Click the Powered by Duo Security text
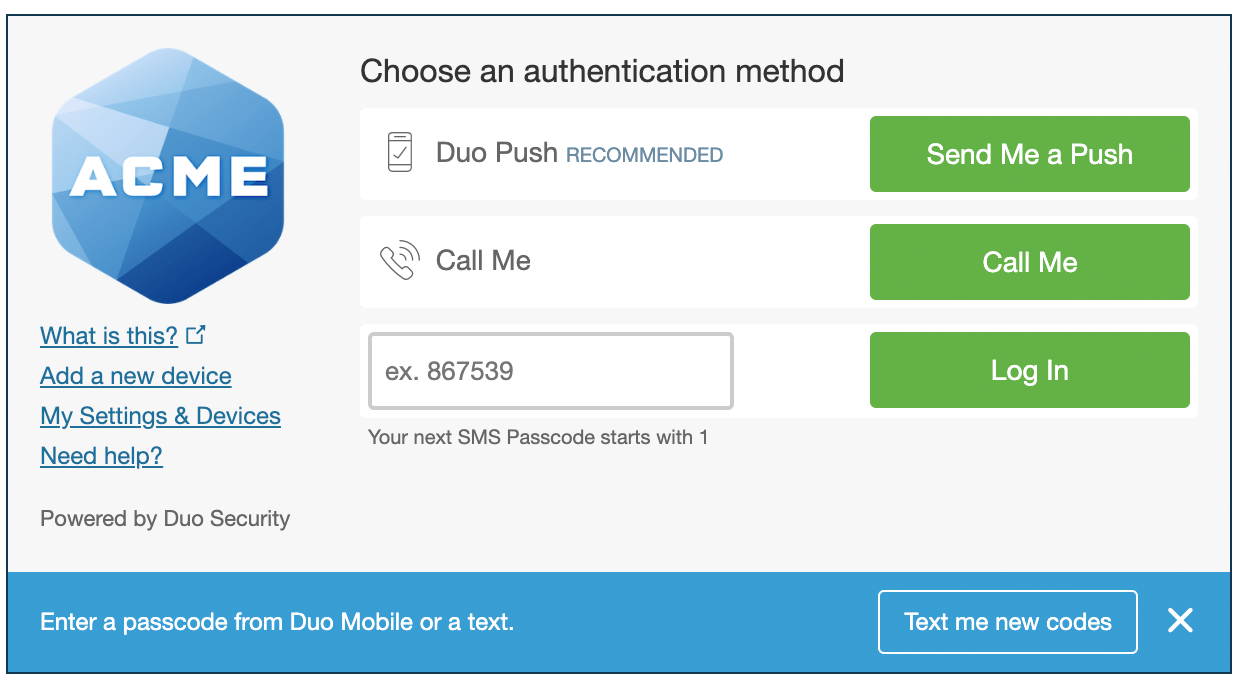The width and height of the screenshot is (1240, 684). pos(164,519)
